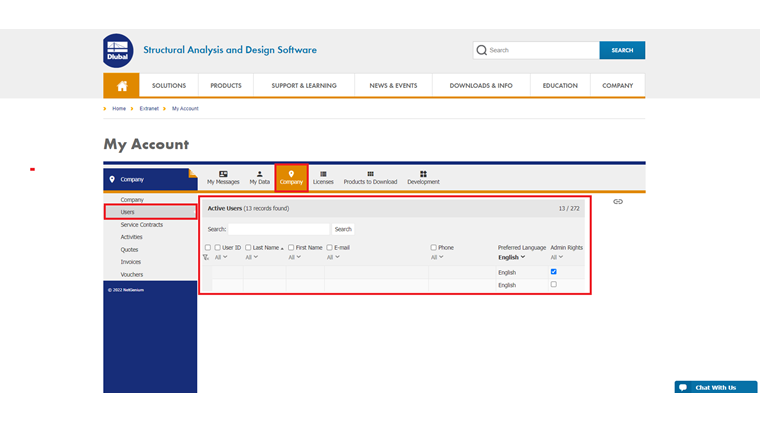Sort by Last Name column header
The height and width of the screenshot is (423, 760).
[266, 248]
